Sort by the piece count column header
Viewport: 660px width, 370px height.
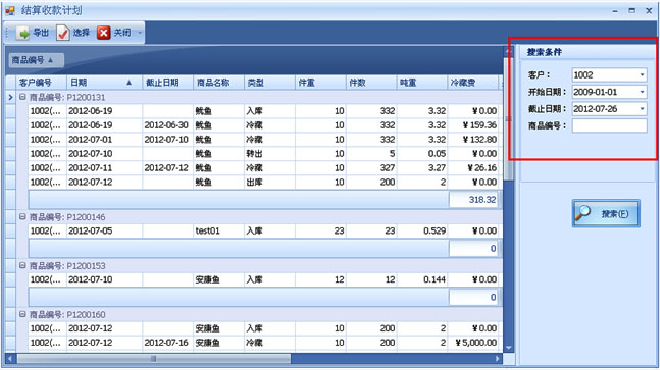click(371, 83)
